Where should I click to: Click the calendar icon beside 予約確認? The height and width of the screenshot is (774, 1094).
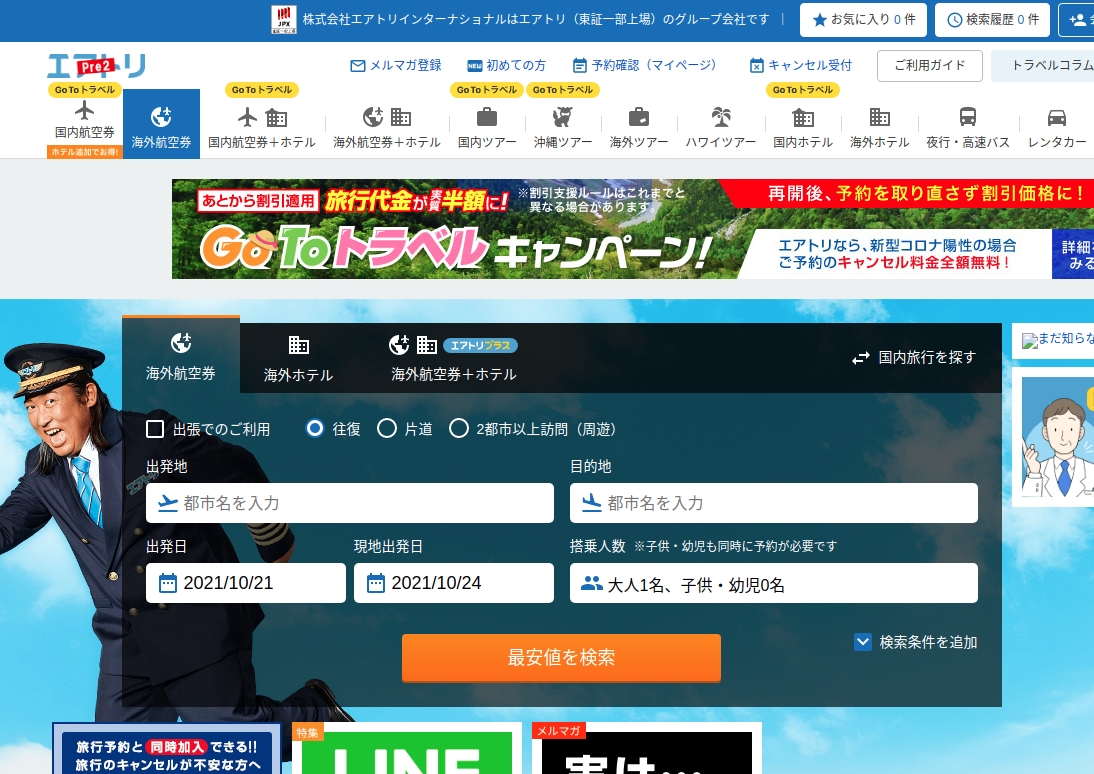[x=580, y=66]
